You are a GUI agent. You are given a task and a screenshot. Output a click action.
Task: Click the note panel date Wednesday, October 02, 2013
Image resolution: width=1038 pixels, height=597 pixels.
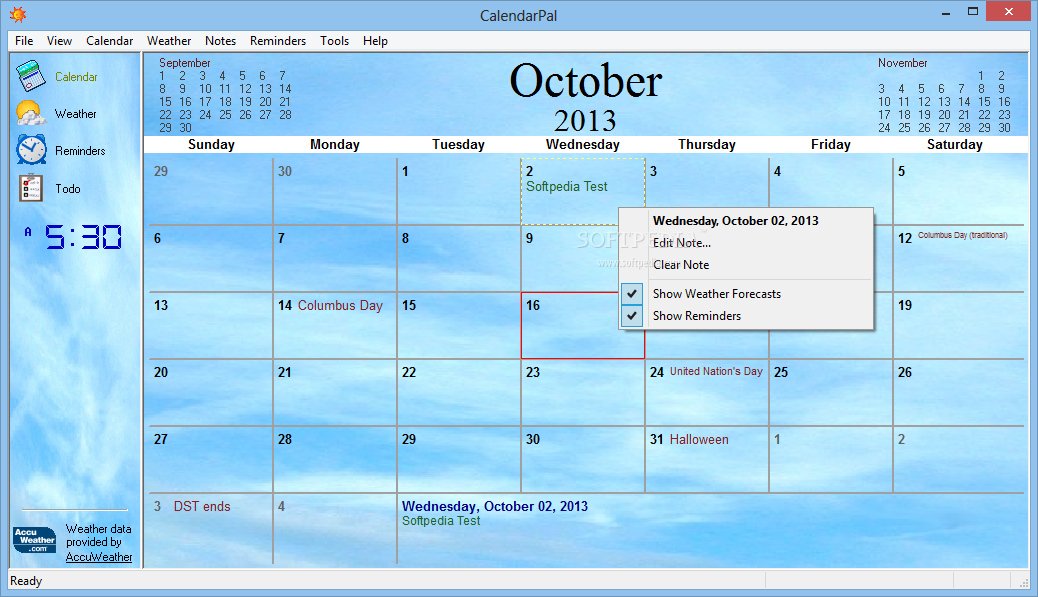click(x=495, y=506)
